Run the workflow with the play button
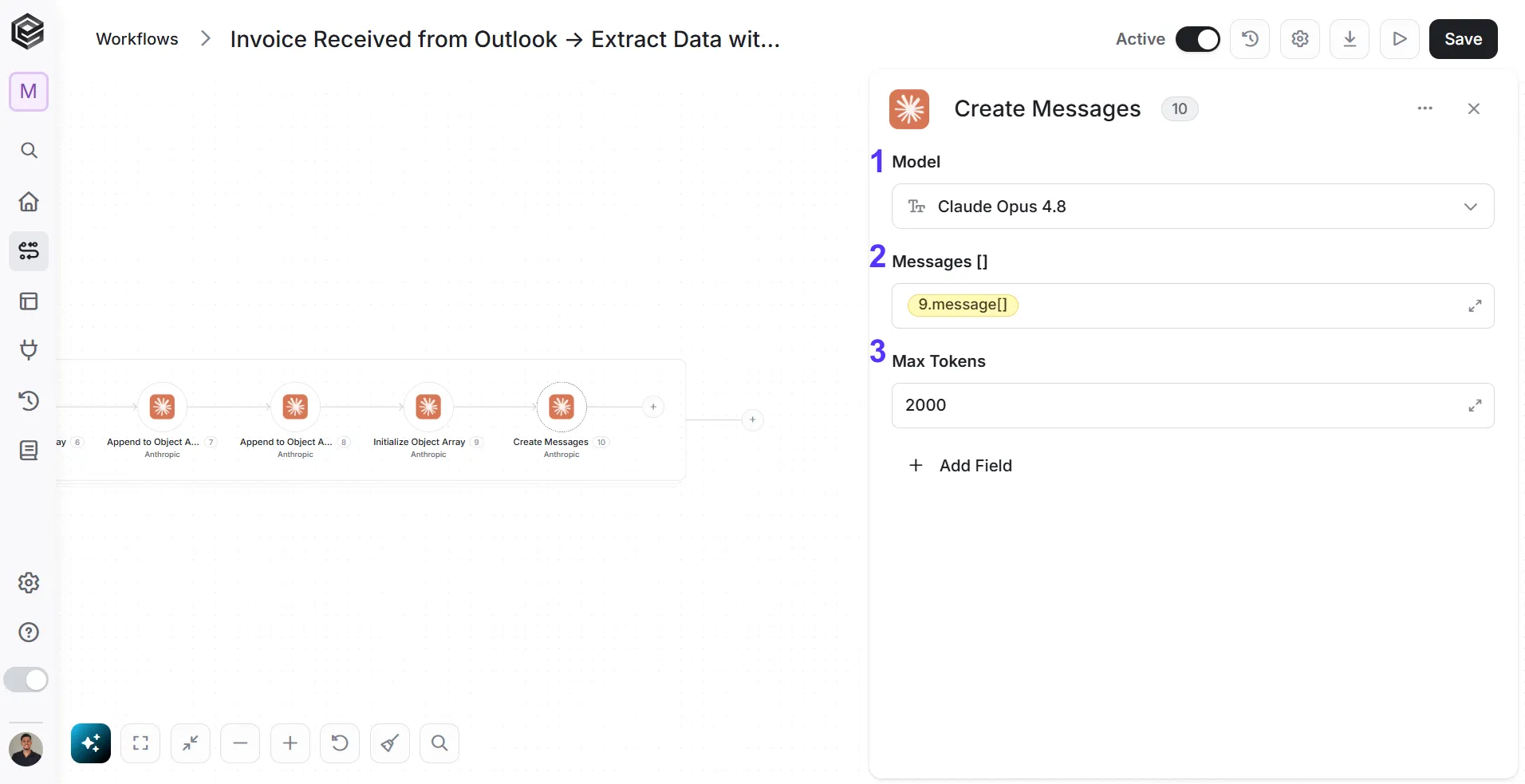 tap(1400, 39)
